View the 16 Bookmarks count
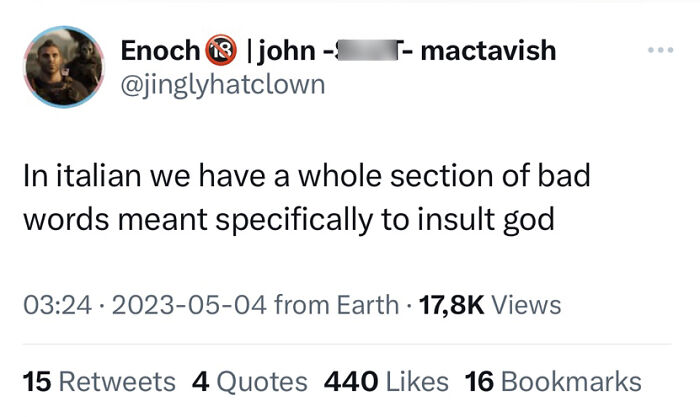 (x=553, y=381)
